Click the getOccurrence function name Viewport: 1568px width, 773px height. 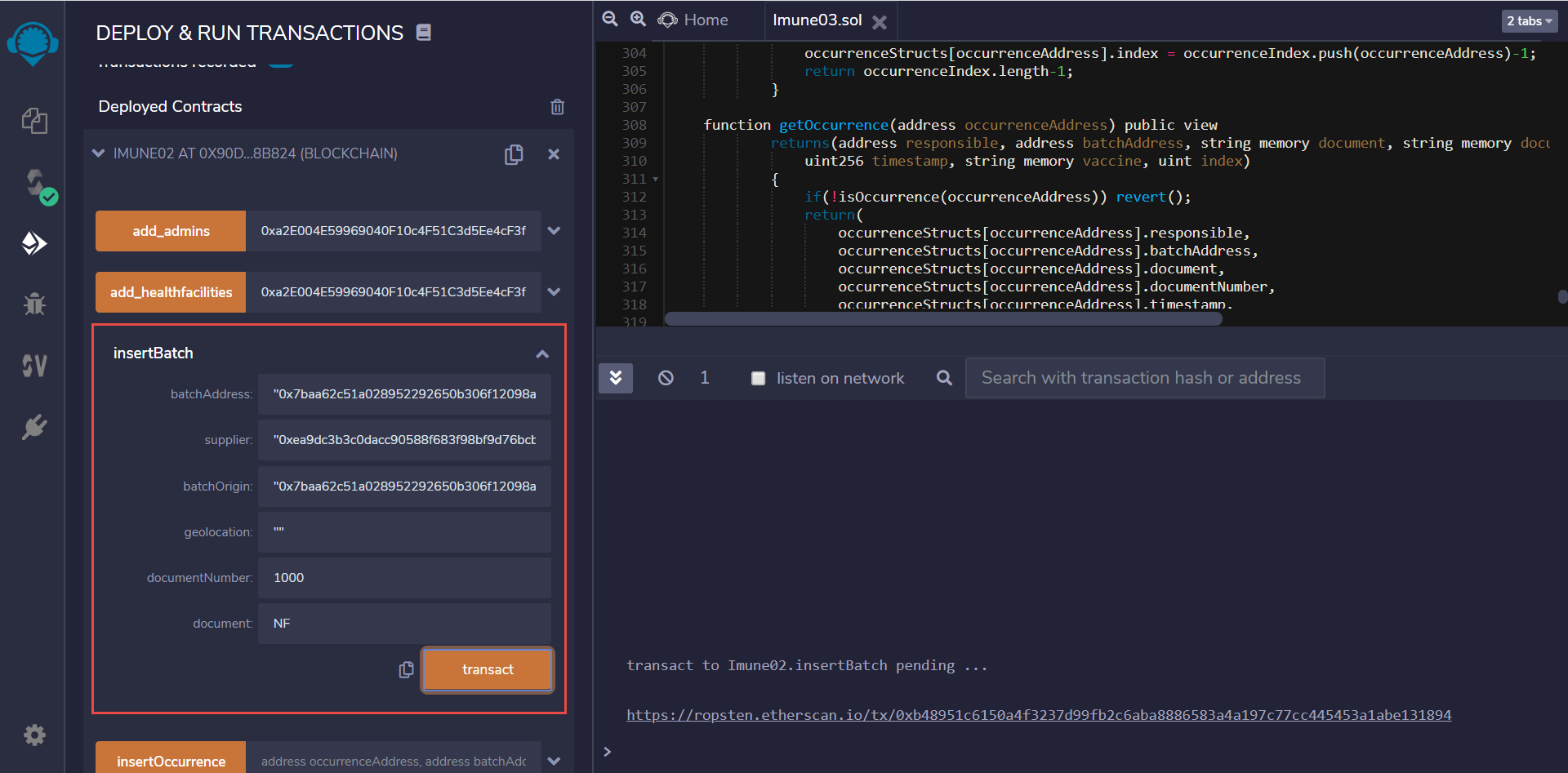coord(833,125)
